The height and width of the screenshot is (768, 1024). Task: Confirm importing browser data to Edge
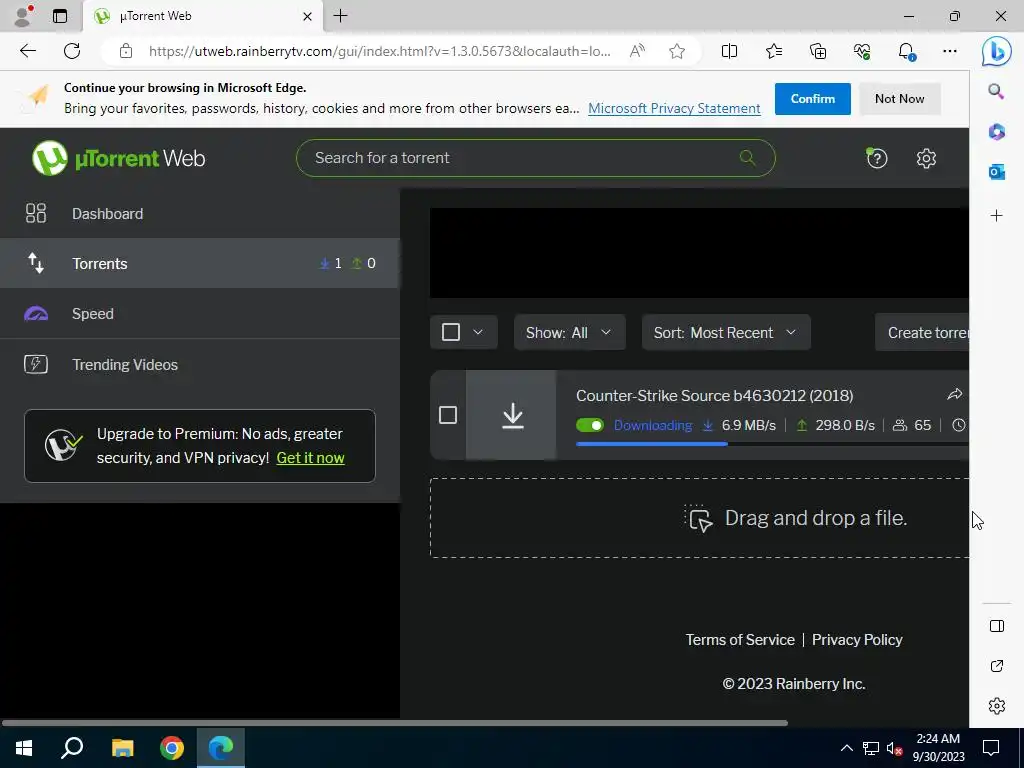pos(812,99)
